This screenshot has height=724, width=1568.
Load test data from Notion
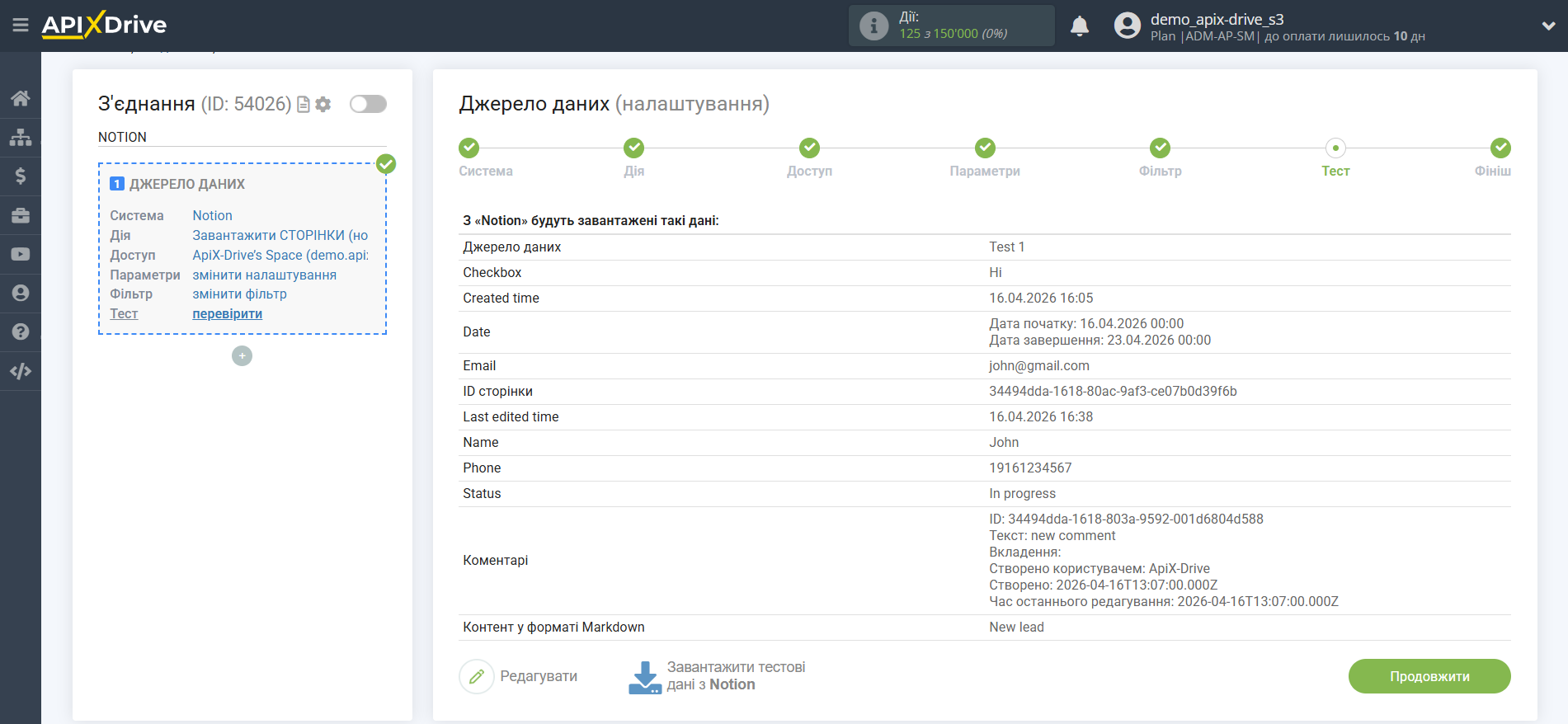click(x=736, y=675)
